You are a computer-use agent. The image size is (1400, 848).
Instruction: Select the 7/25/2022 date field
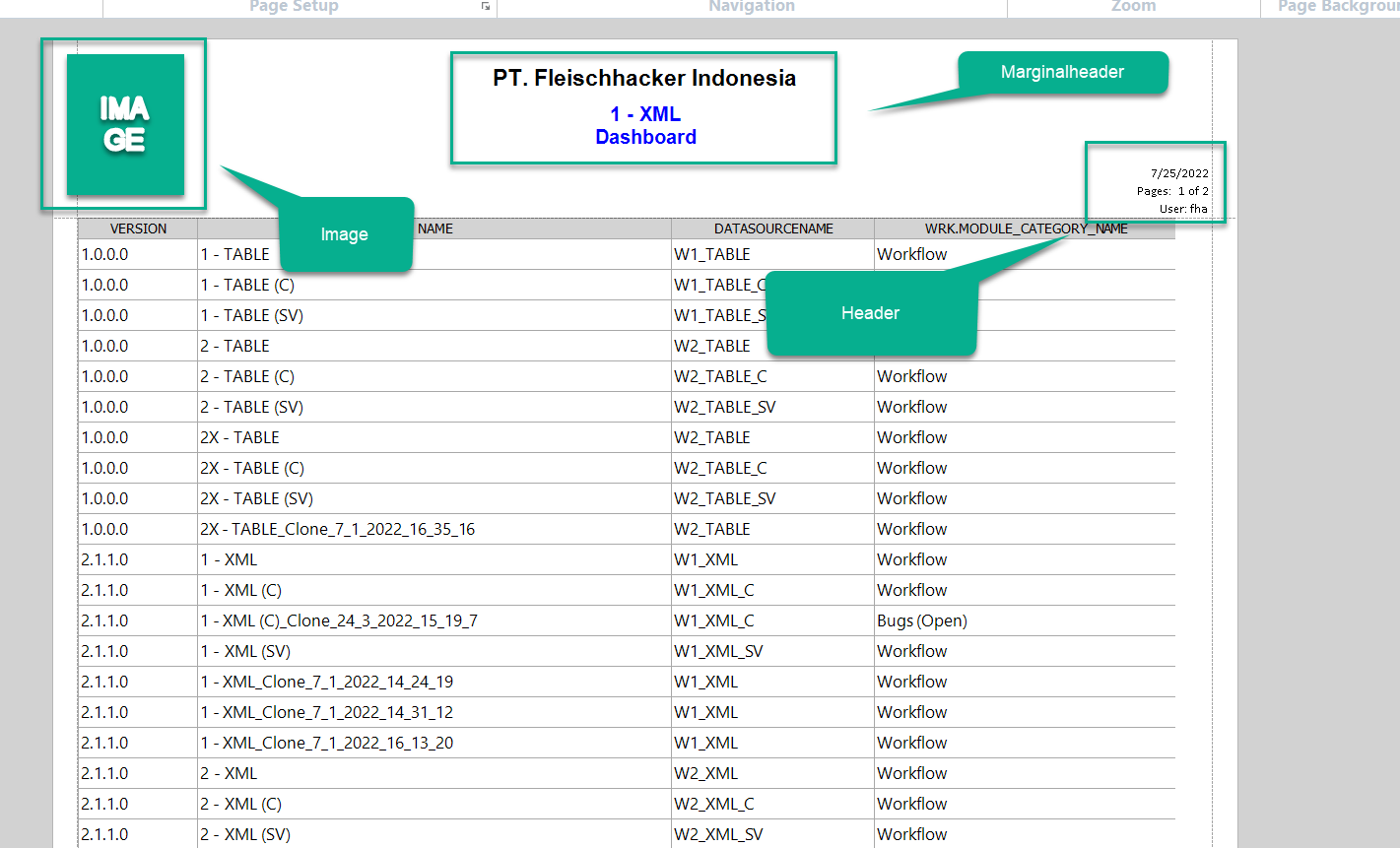click(1178, 172)
